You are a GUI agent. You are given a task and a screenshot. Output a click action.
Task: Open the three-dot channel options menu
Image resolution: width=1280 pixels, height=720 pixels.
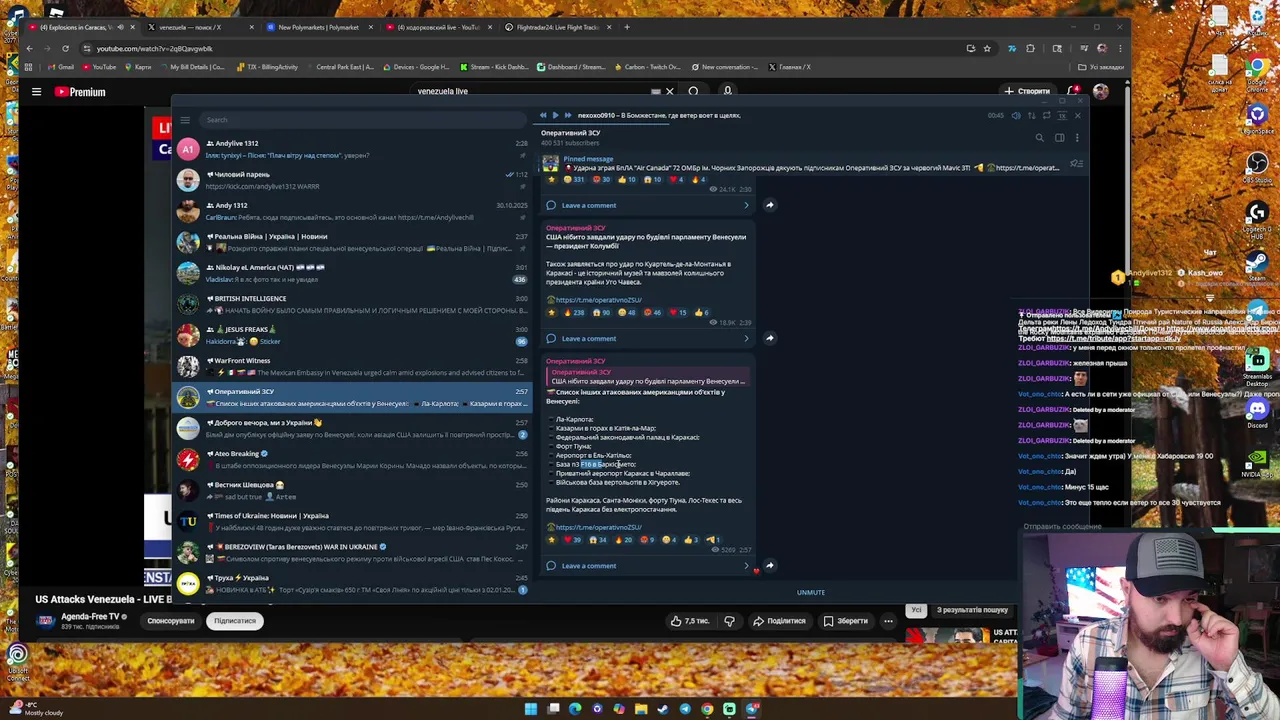point(1077,138)
